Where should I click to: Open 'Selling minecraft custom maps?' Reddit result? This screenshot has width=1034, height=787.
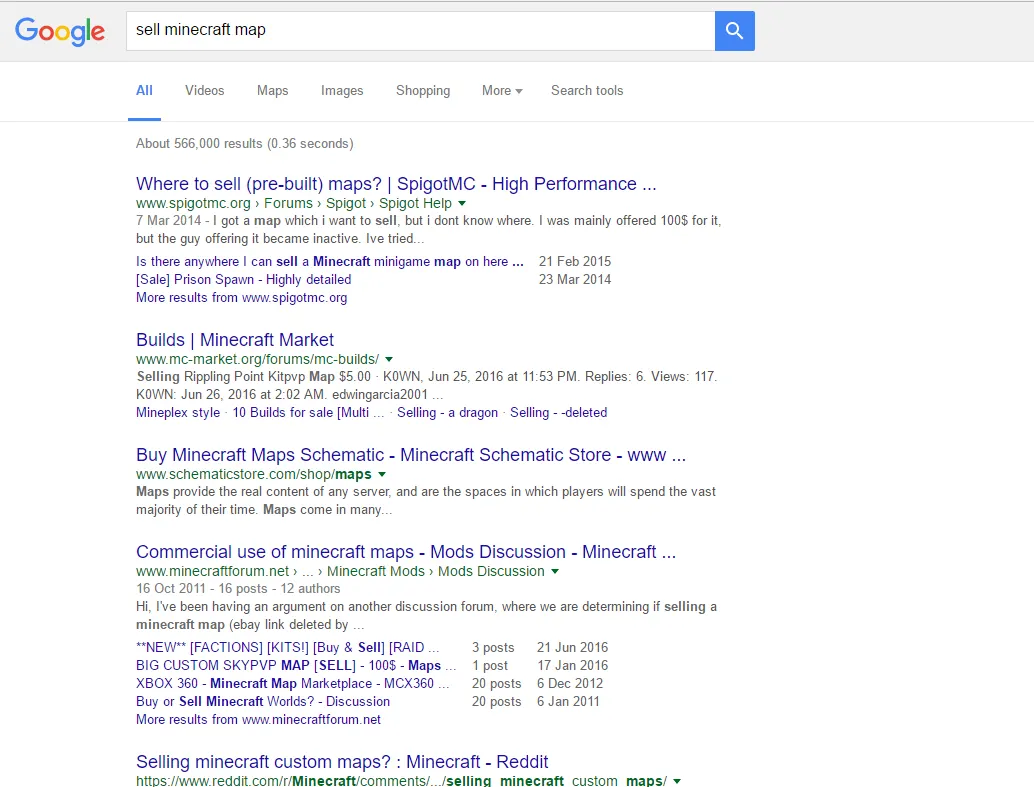[x=342, y=761]
